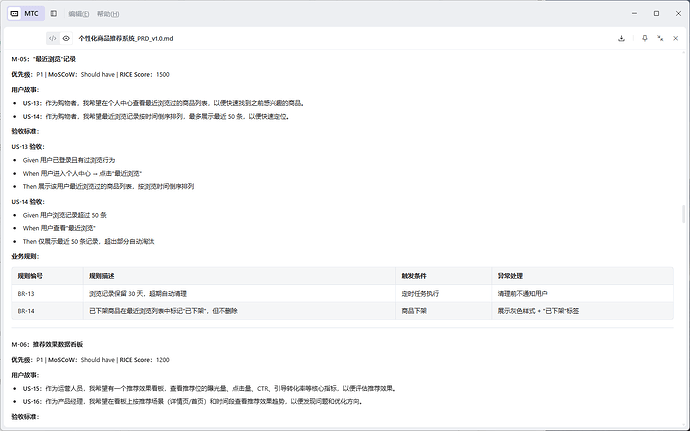
Task: Collapse the document panel from fullscreen
Action: coord(660,38)
